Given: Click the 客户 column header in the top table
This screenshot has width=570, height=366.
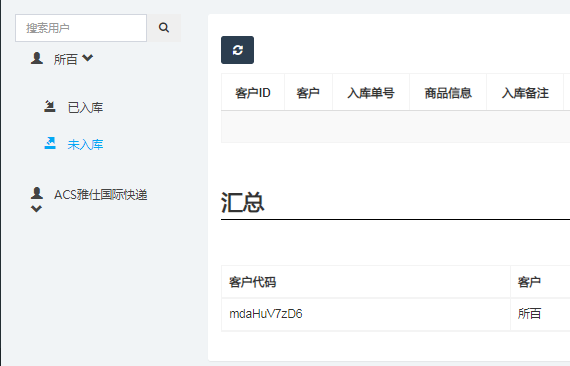Looking at the screenshot, I should click(x=308, y=93).
